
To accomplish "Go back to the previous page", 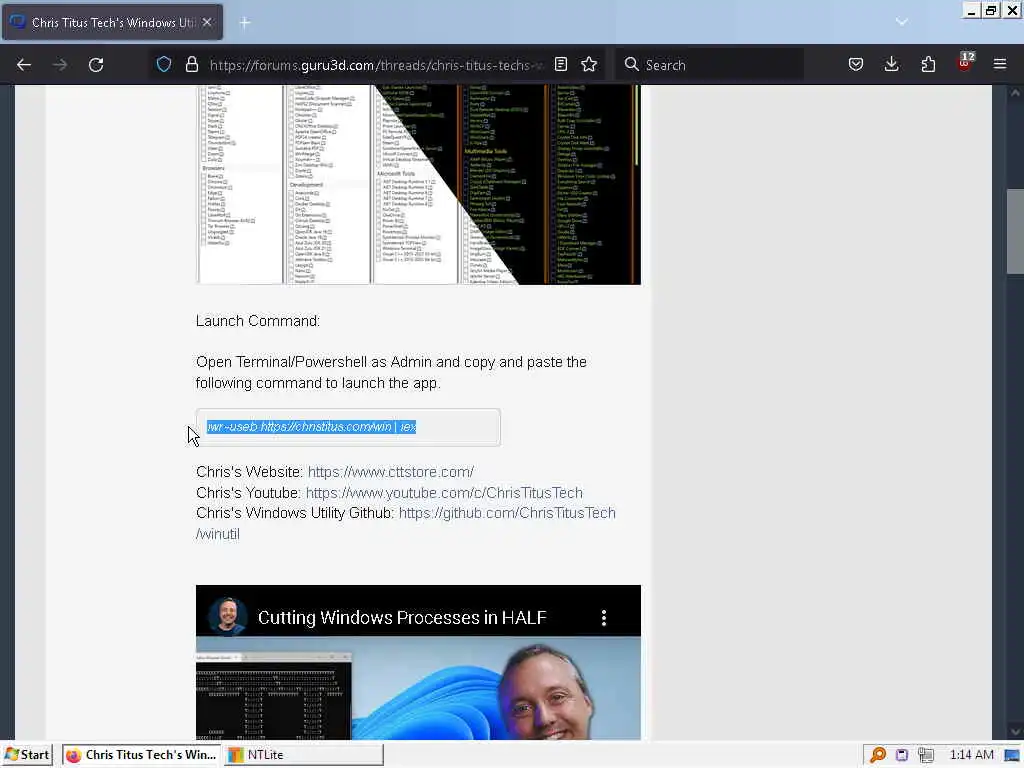I will tap(24, 65).
